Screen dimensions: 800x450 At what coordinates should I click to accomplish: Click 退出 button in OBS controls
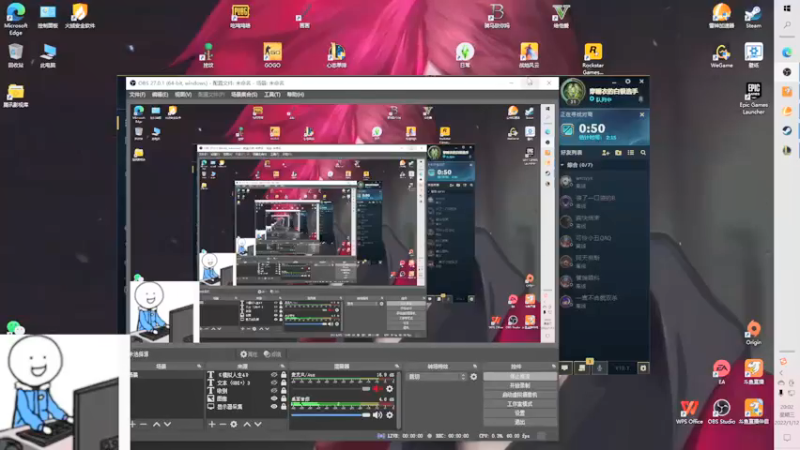[520, 422]
